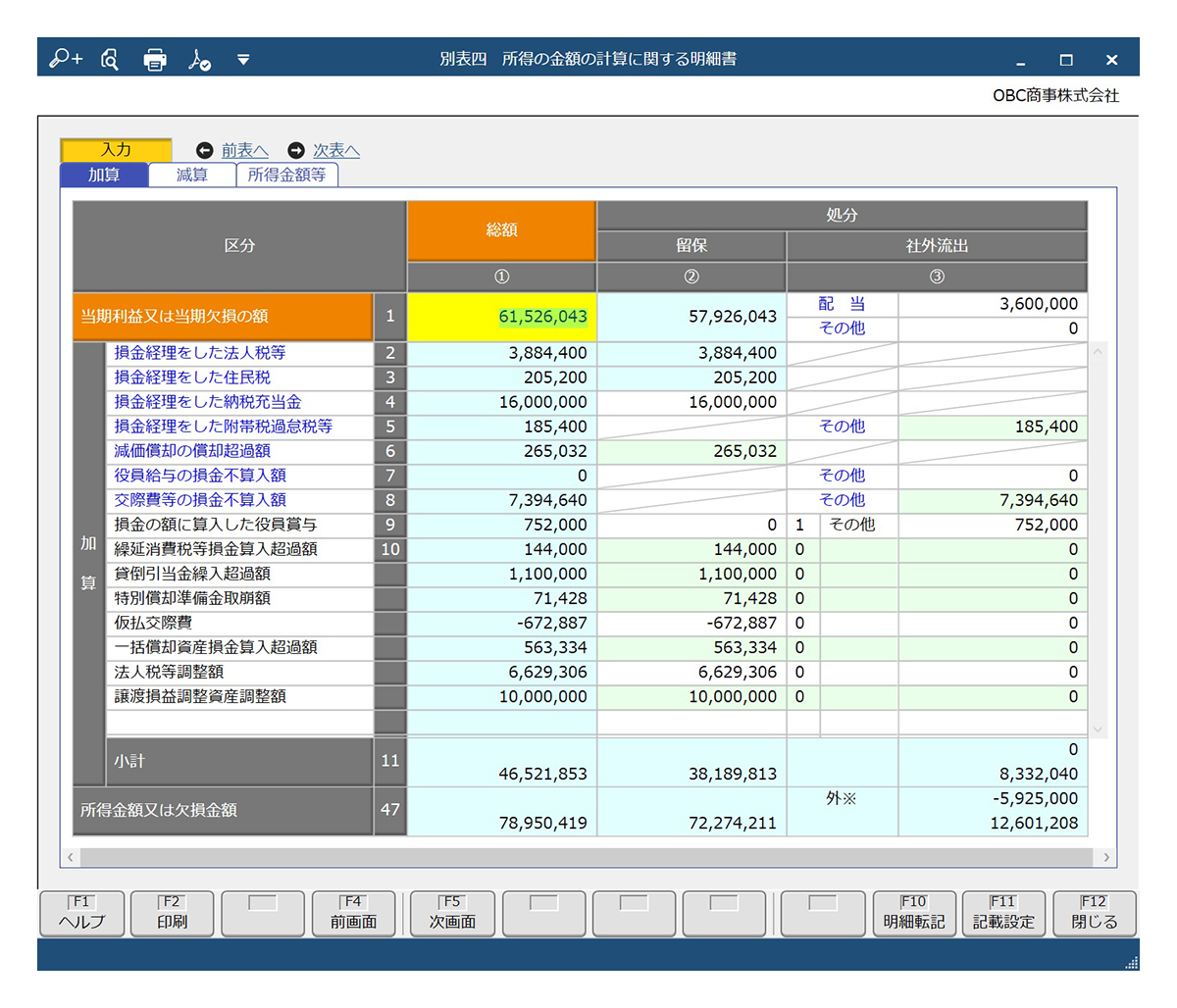
Task: Maximize the 別表四 window
Action: pyautogui.click(x=1066, y=60)
